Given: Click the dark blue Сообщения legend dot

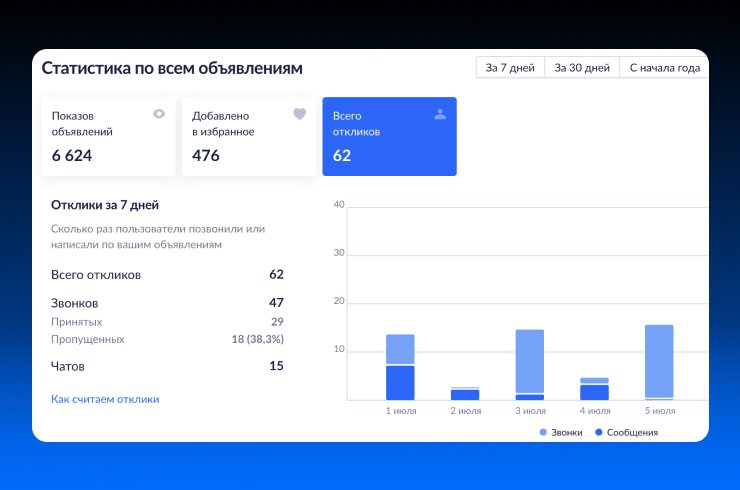Looking at the screenshot, I should (x=599, y=432).
